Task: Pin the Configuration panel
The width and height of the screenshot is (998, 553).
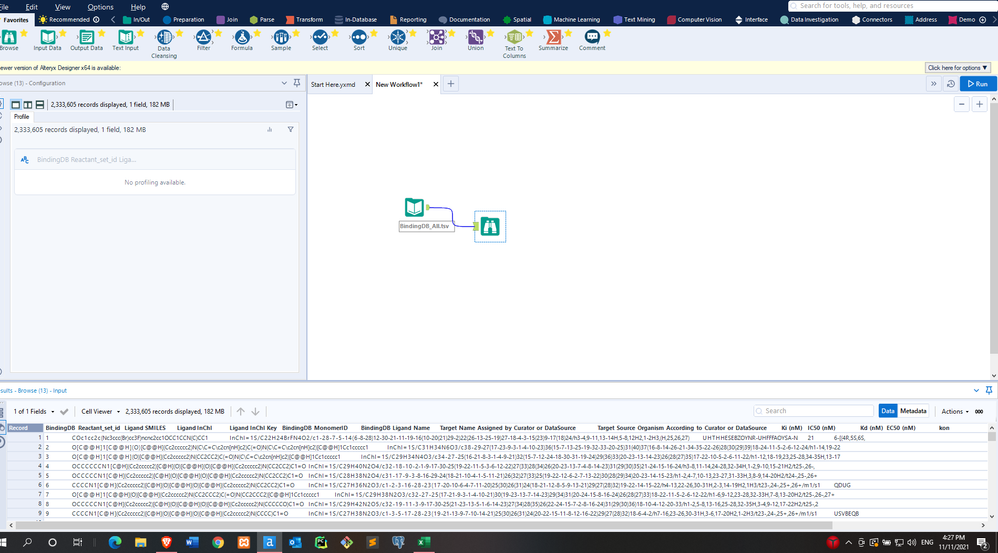Action: pyautogui.click(x=297, y=83)
